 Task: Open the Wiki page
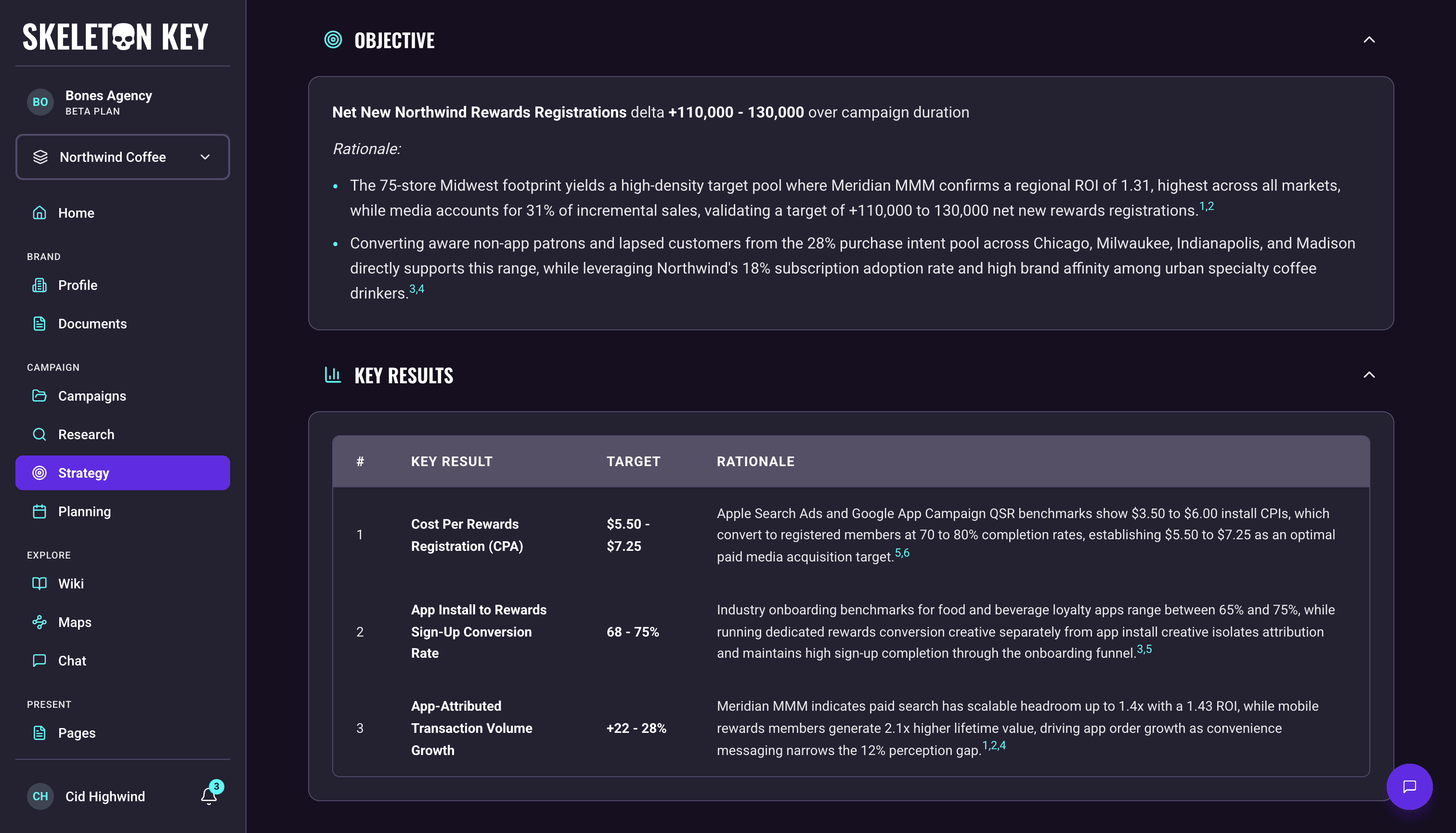click(x=122, y=584)
